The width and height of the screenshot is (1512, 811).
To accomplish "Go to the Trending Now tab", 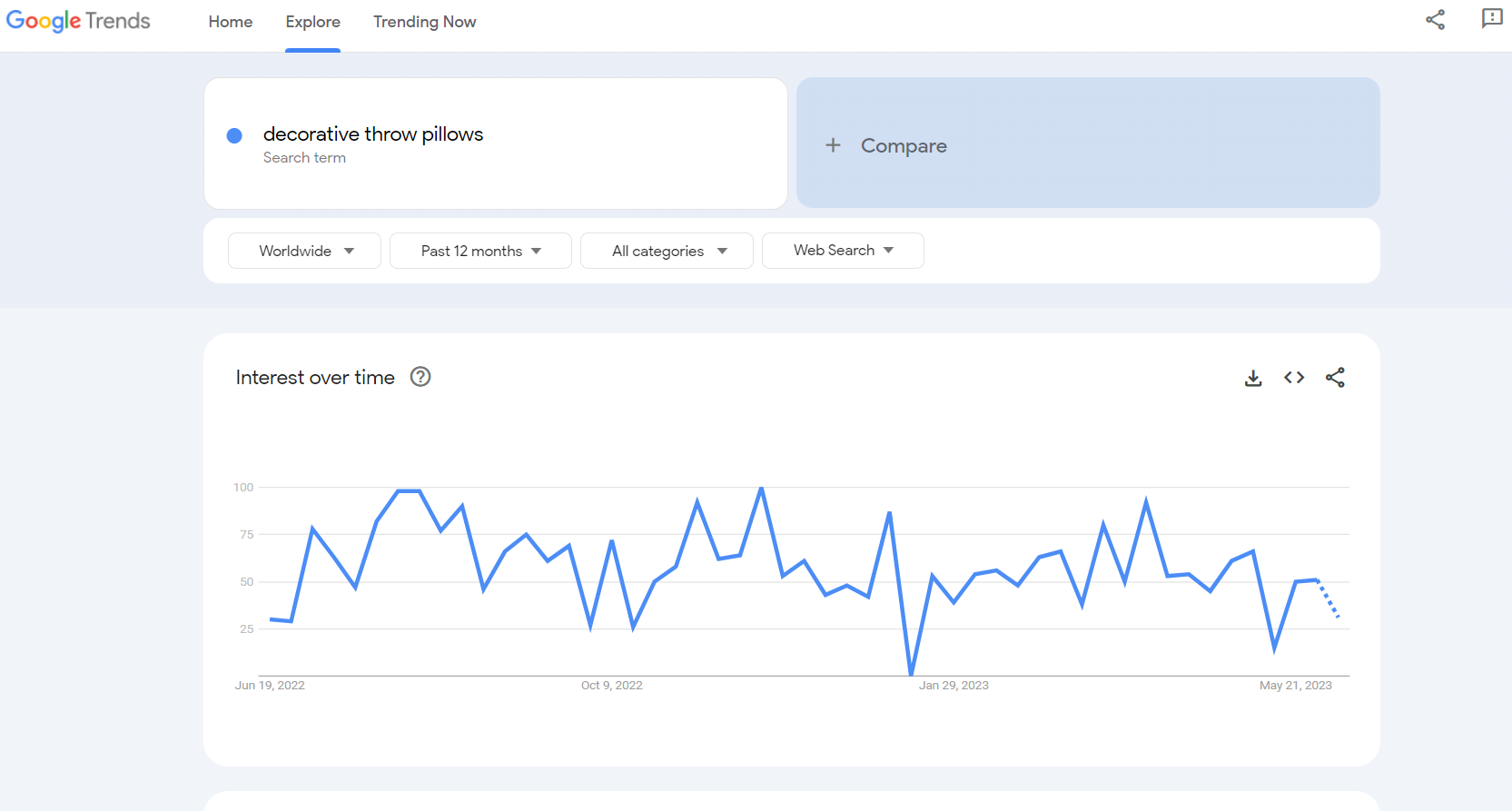I will point(424,22).
